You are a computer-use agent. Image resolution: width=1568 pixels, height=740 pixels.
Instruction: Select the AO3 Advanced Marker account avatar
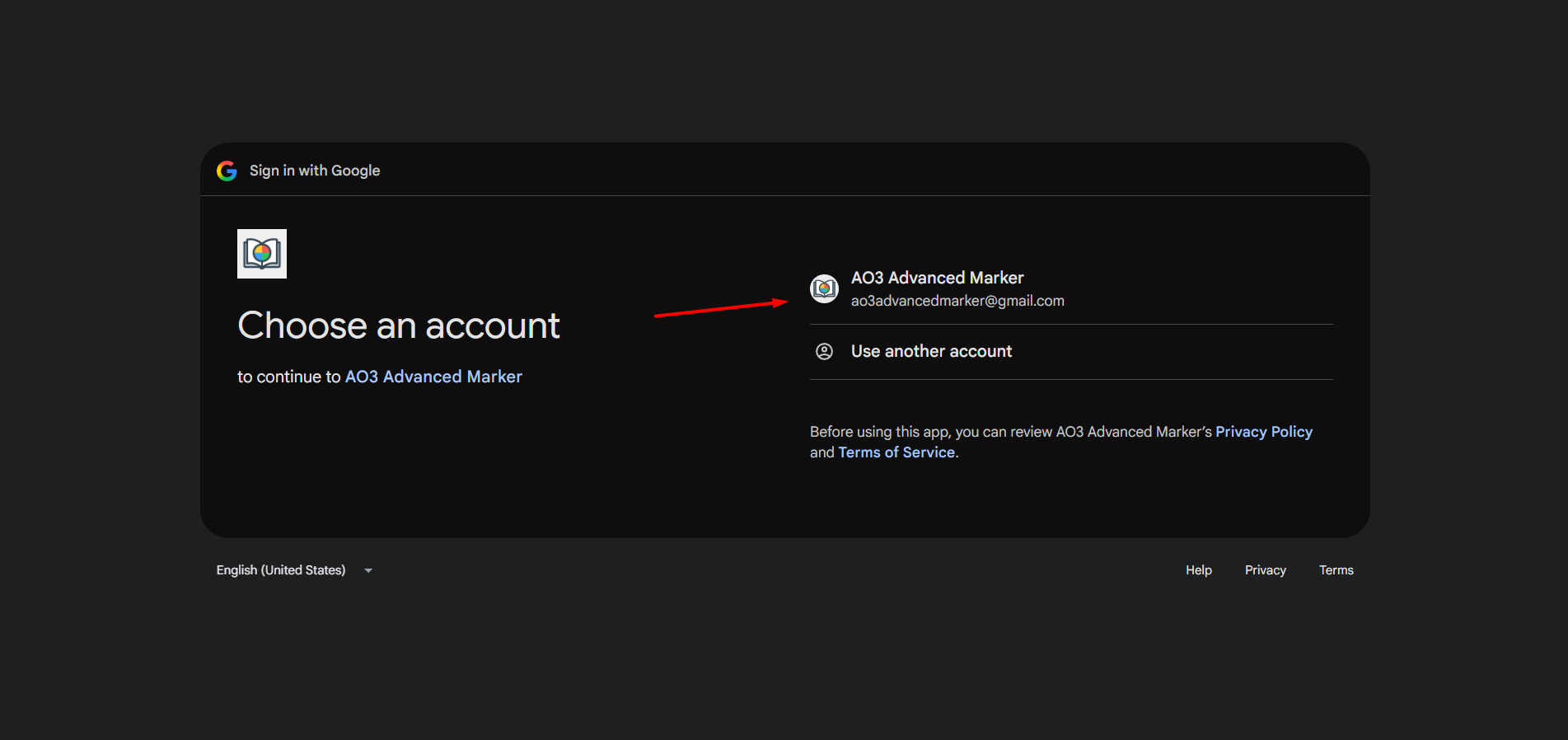(x=824, y=289)
